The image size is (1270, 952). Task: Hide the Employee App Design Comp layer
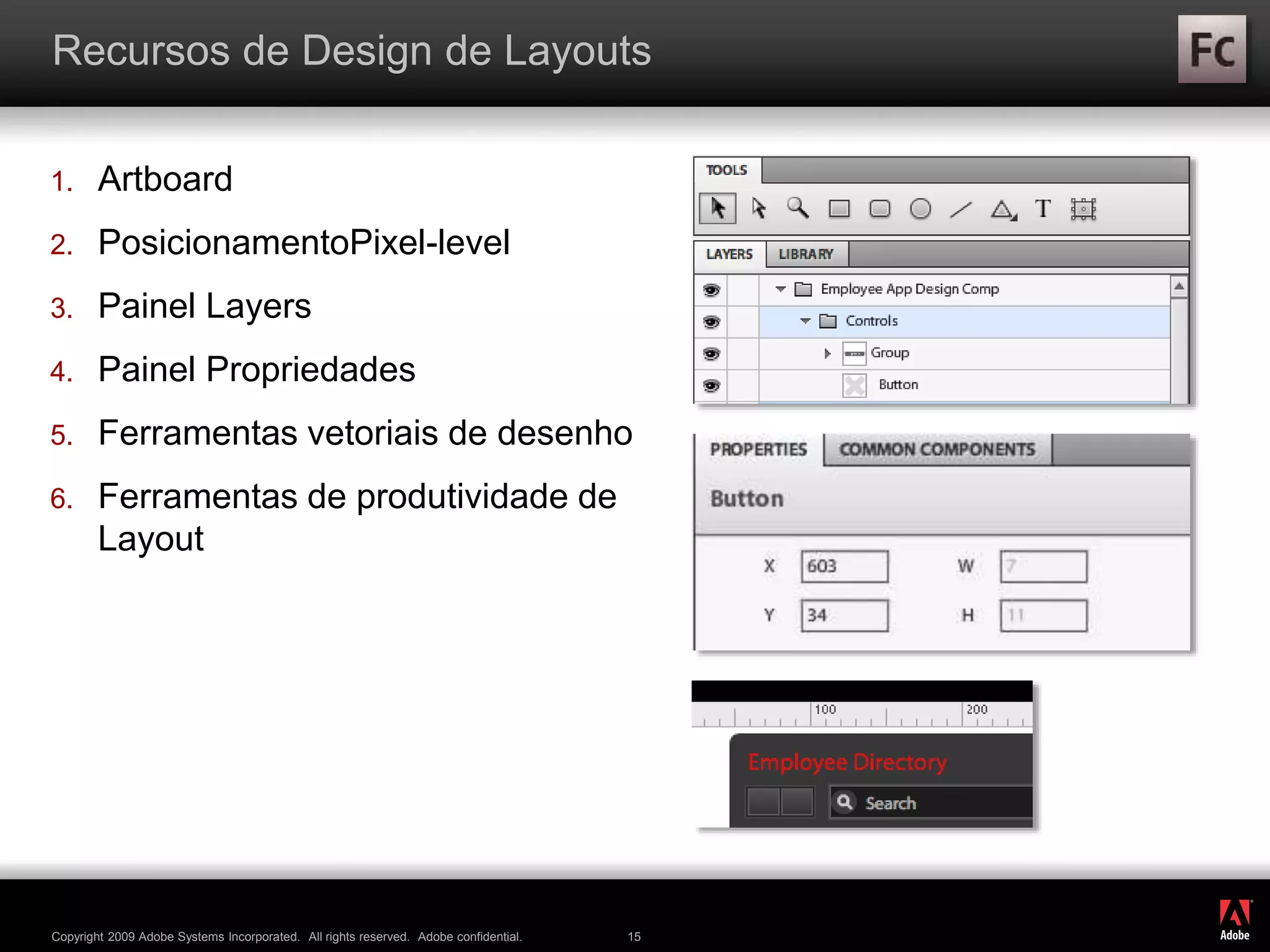711,289
